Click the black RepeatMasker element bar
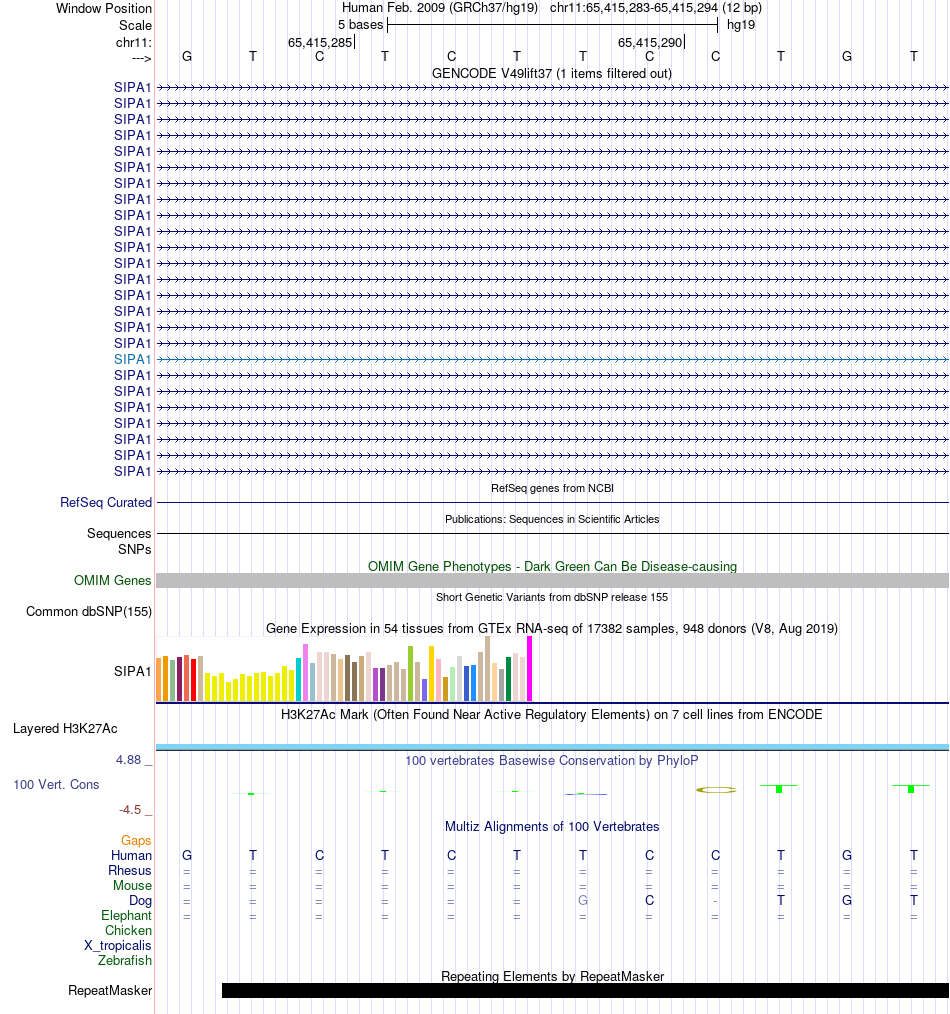This screenshot has width=950, height=1014. pyautogui.click(x=585, y=991)
